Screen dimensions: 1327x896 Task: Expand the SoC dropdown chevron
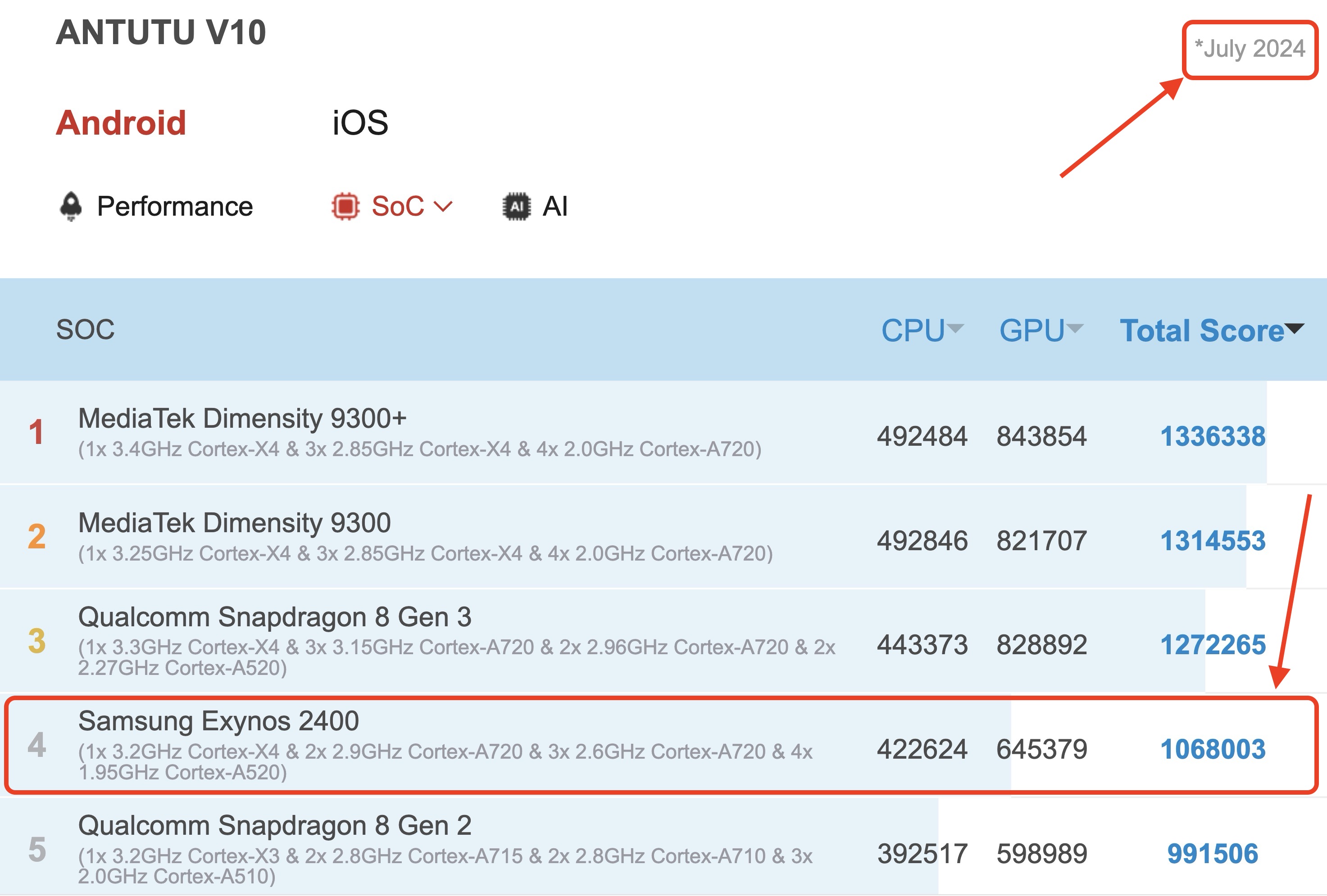click(443, 206)
